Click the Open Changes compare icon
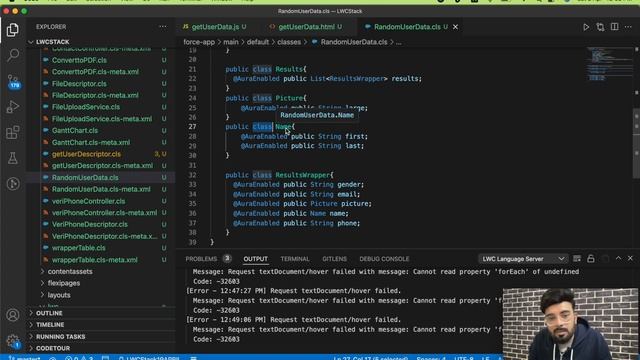 (600, 27)
